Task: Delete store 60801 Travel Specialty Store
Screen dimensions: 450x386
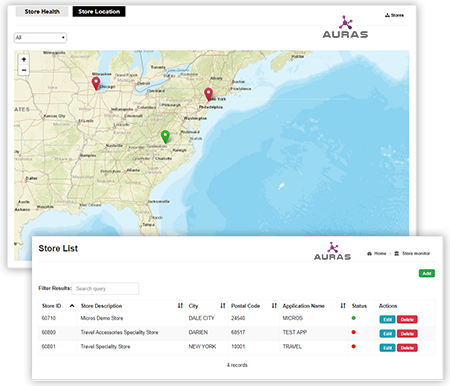Action: coord(407,348)
